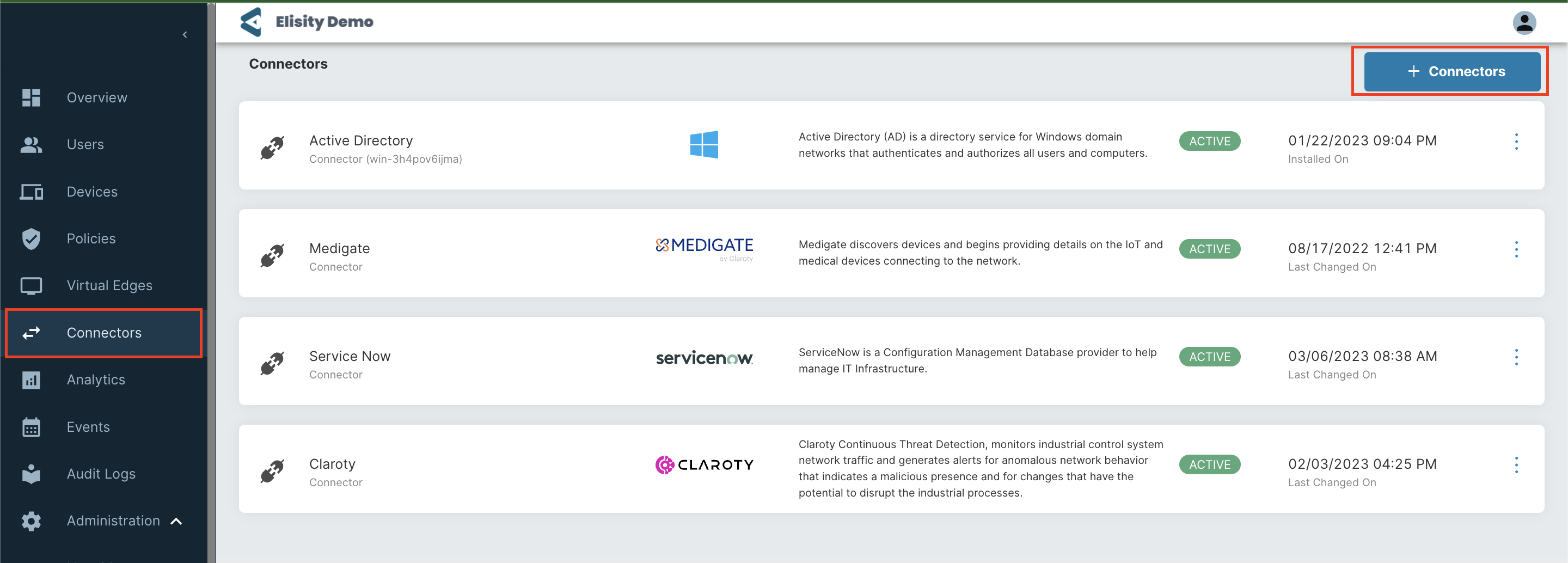Go to Events in sidebar

(x=88, y=427)
